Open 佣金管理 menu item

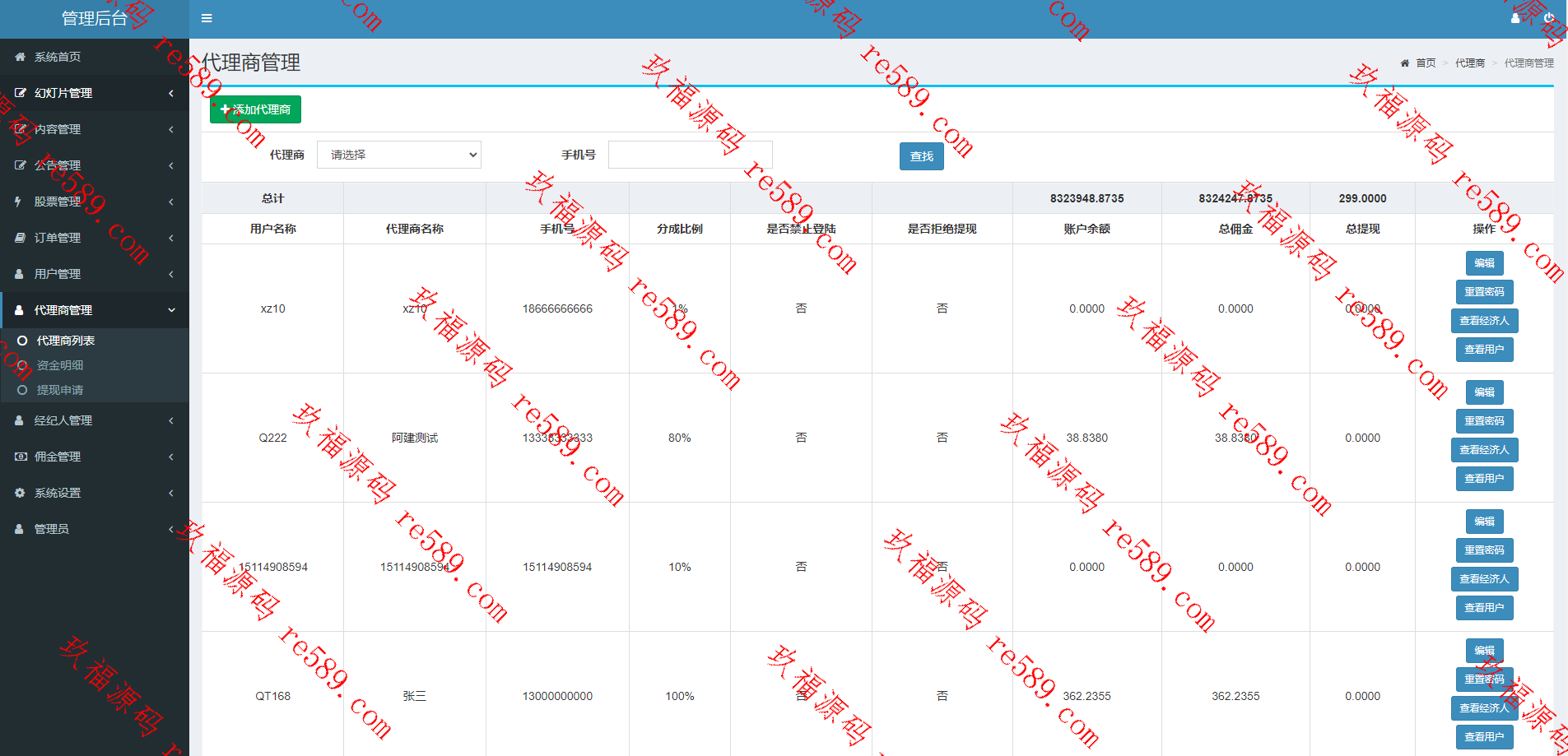pyautogui.click(x=95, y=457)
